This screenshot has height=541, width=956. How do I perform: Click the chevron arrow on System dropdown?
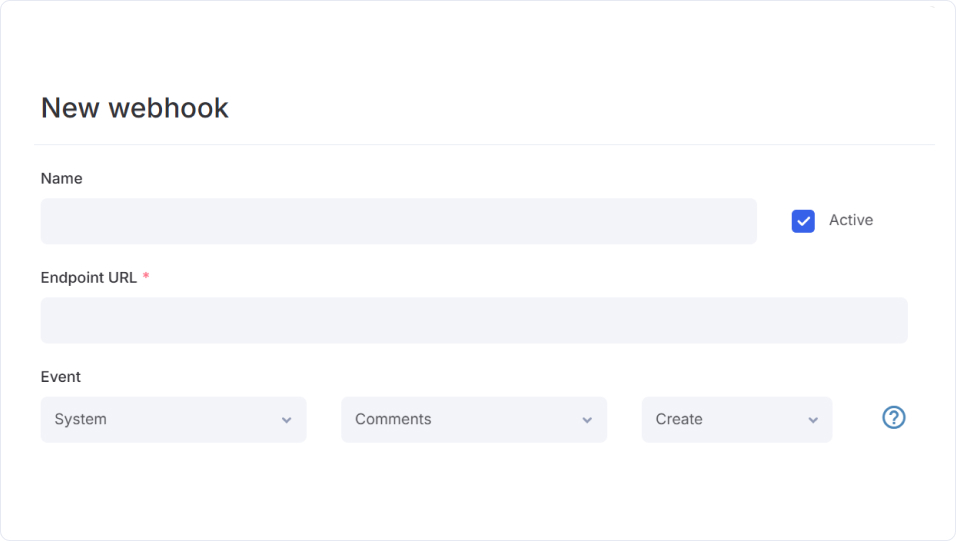pyautogui.click(x=287, y=420)
